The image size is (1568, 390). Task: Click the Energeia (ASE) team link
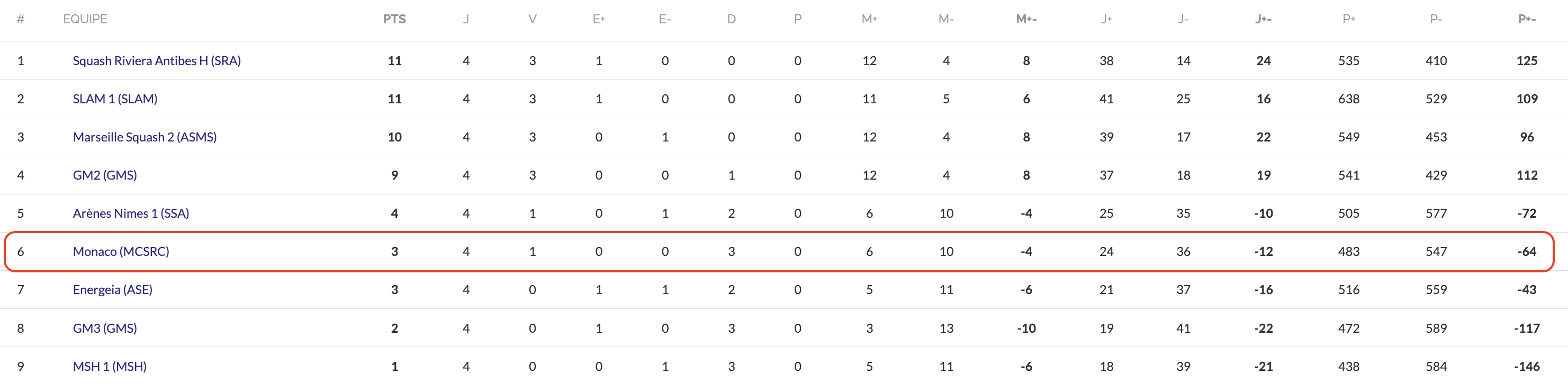113,290
